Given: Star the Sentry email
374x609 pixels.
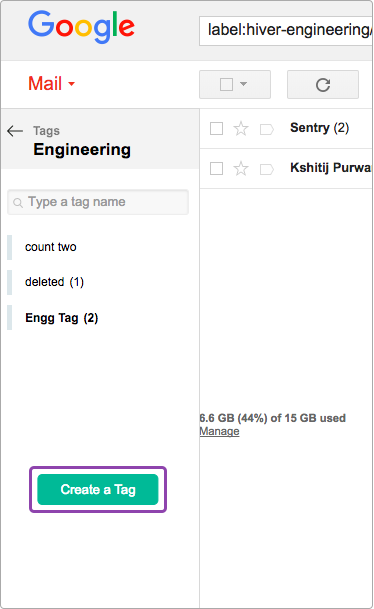Looking at the screenshot, I should coord(241,129).
